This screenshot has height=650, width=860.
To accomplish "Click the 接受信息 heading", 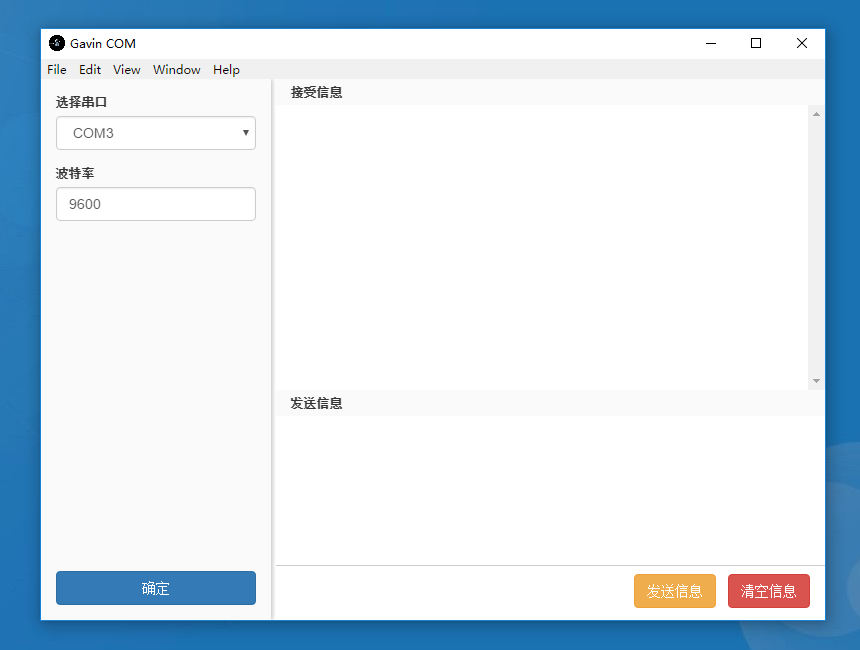I will pos(316,92).
